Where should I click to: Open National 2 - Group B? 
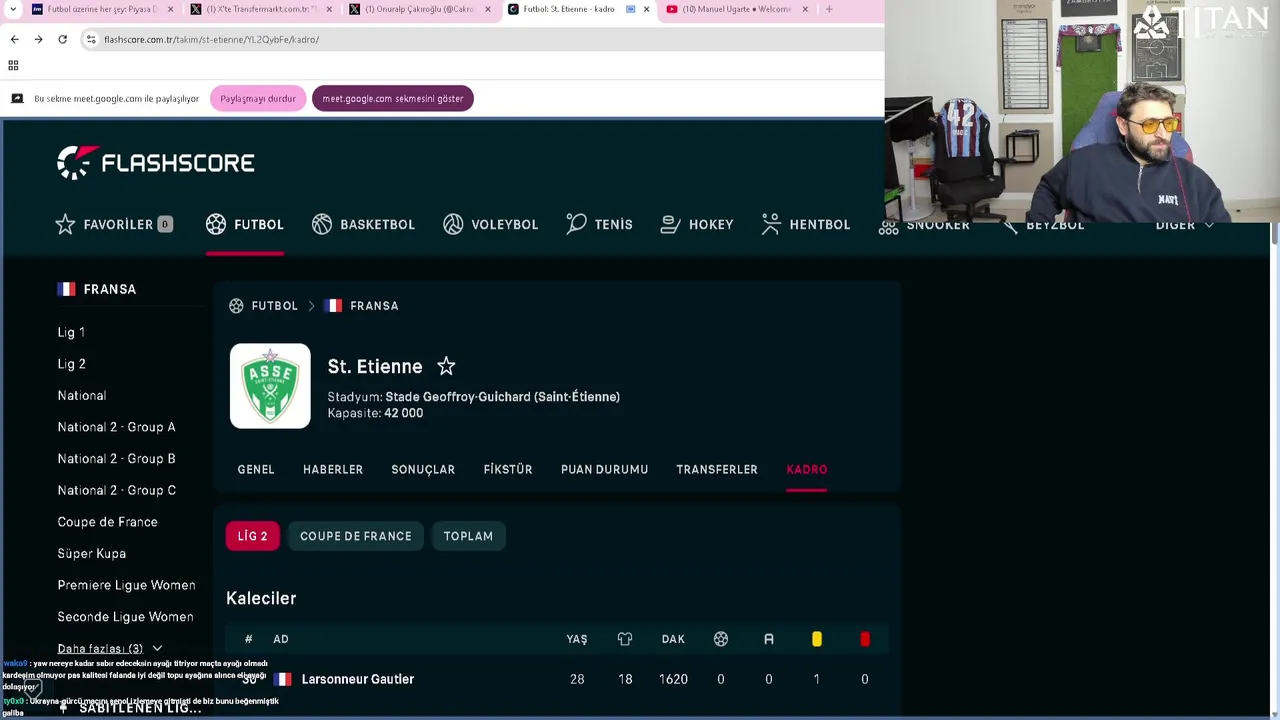[116, 459]
